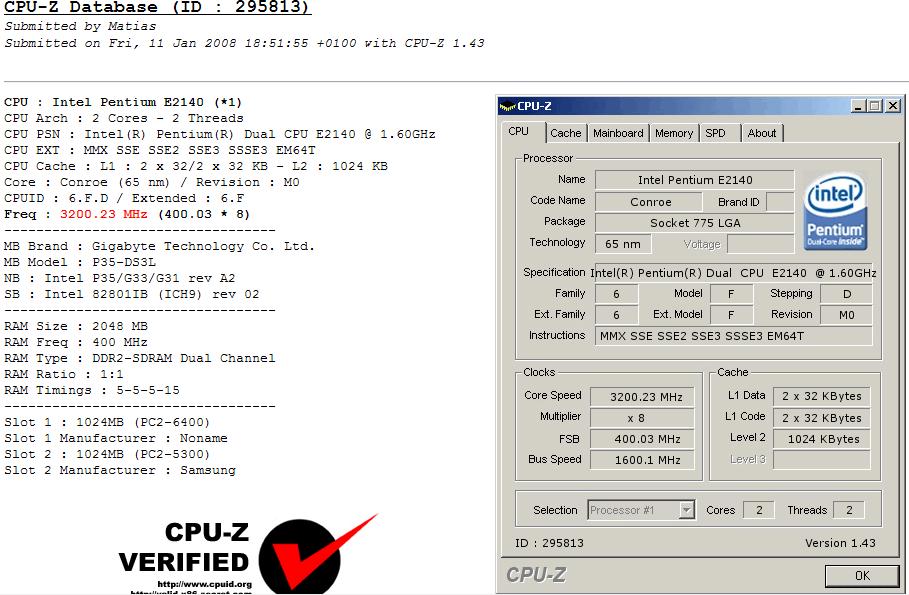Open the About tab

pyautogui.click(x=762, y=133)
